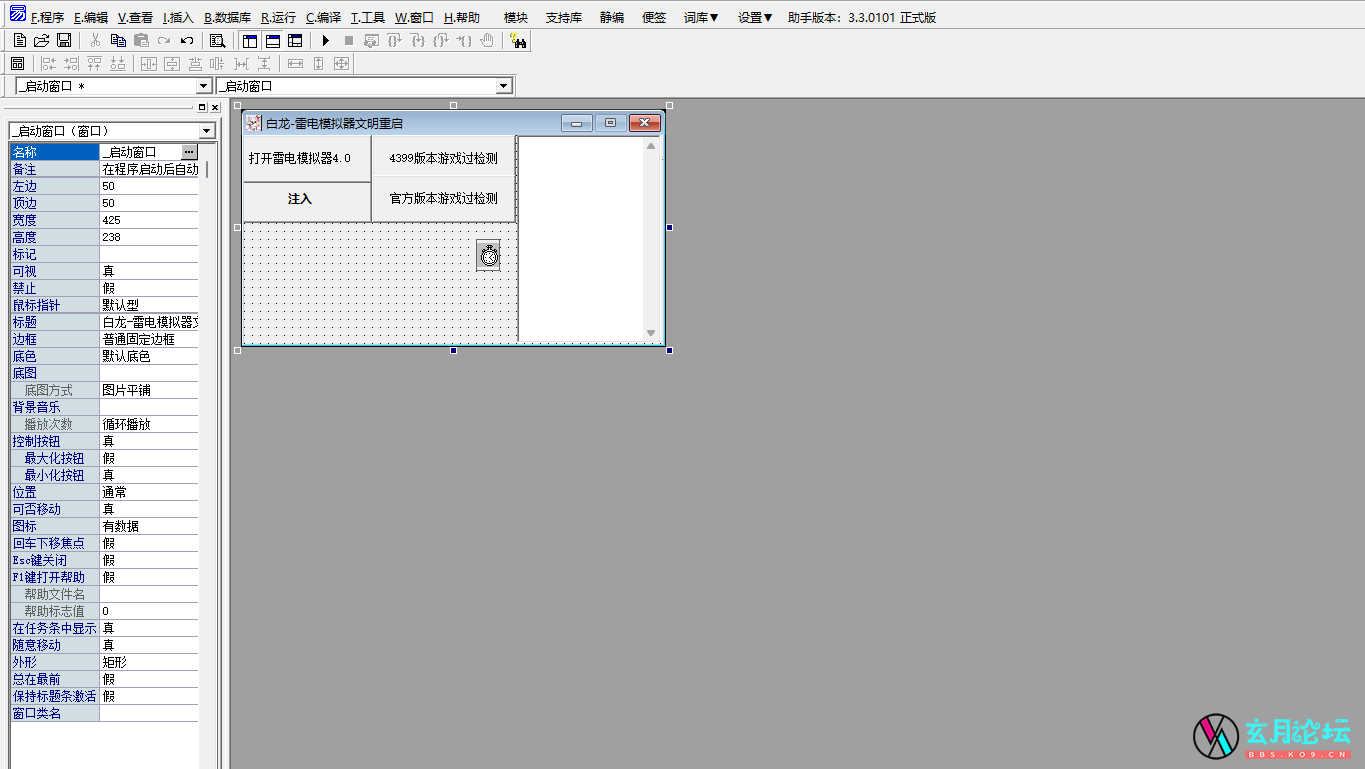Select the 底色 property value 默认底色
Image resolution: width=1365 pixels, height=769 pixels.
(x=149, y=356)
